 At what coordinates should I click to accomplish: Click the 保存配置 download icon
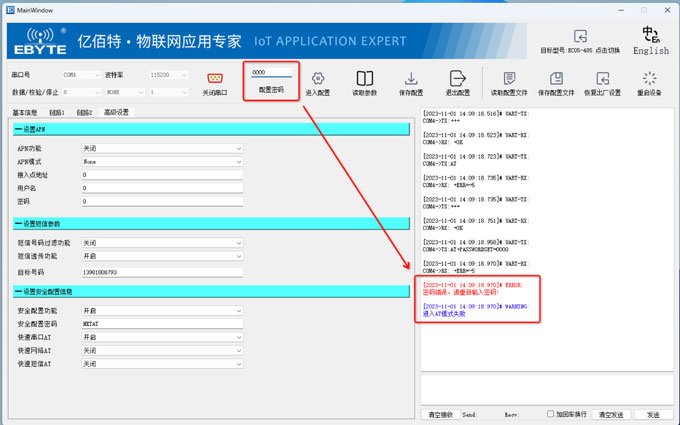pyautogui.click(x=411, y=79)
